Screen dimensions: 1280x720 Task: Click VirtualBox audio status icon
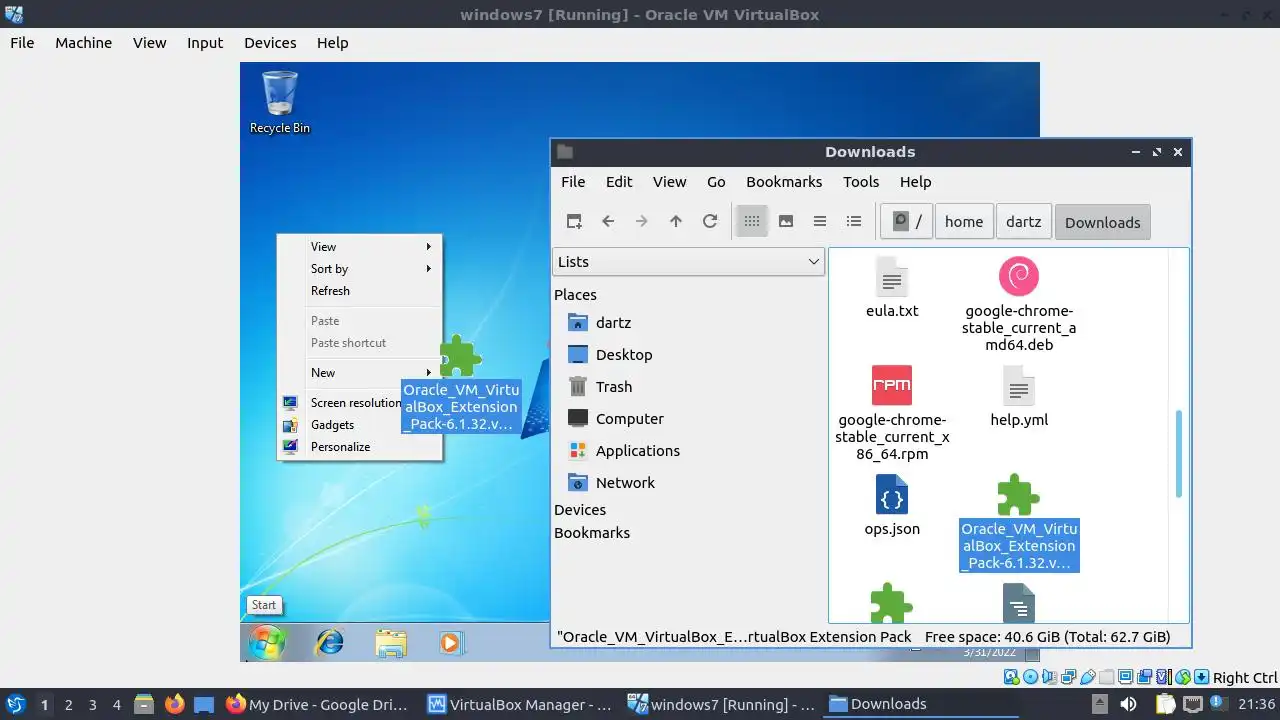click(1050, 677)
